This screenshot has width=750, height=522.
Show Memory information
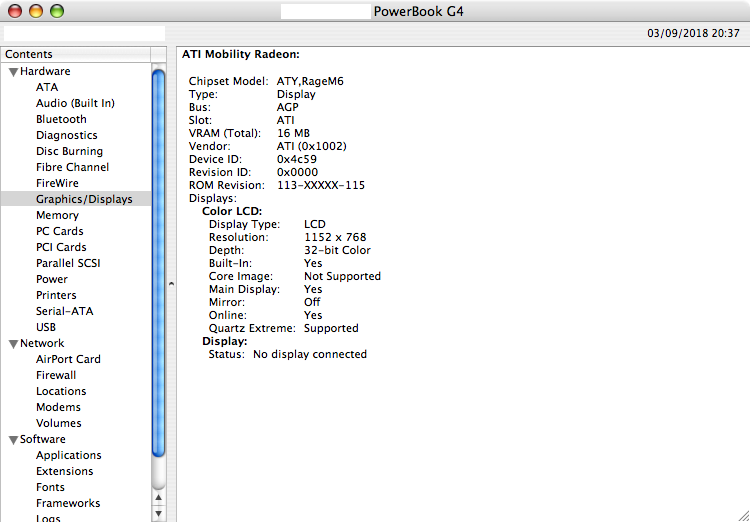coord(57,215)
